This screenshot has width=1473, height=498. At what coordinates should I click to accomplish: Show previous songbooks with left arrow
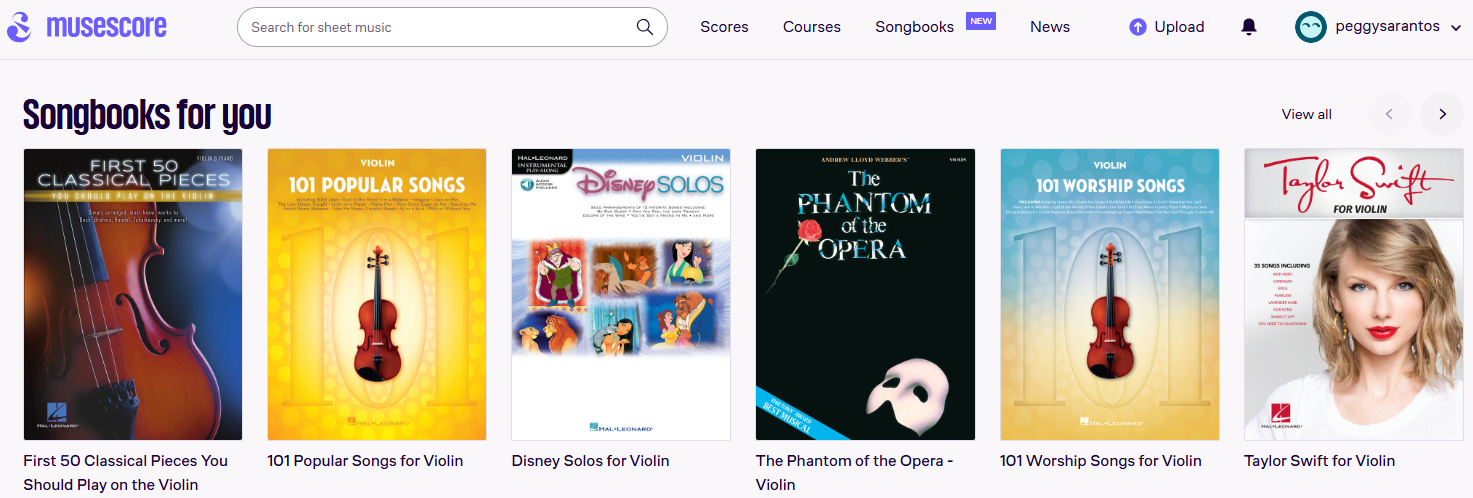[1389, 114]
